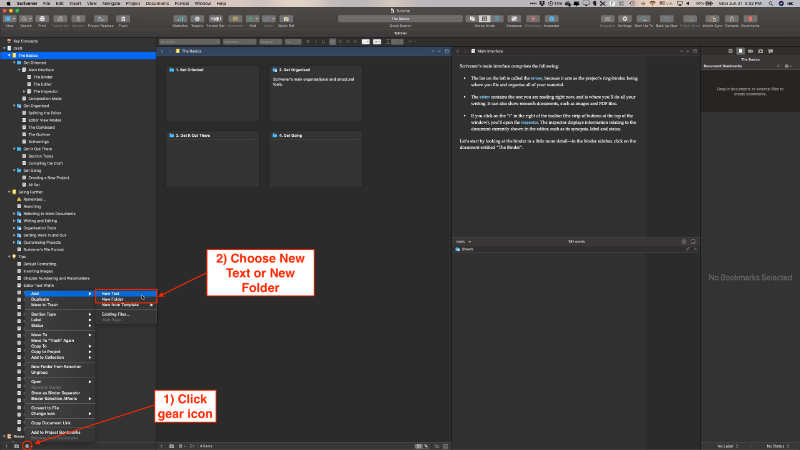Choose Existing Files in the Add submenu
The height and width of the screenshot is (450, 800).
tap(126, 314)
